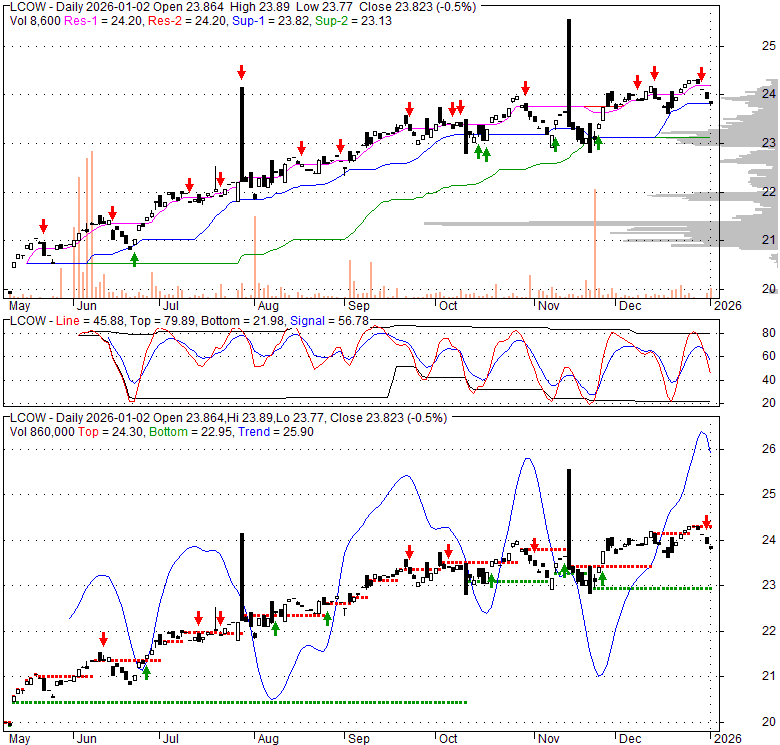This screenshot has width=780, height=745.
Task: Click the red arrow in early June on the bottom chart
Action: coord(103,639)
